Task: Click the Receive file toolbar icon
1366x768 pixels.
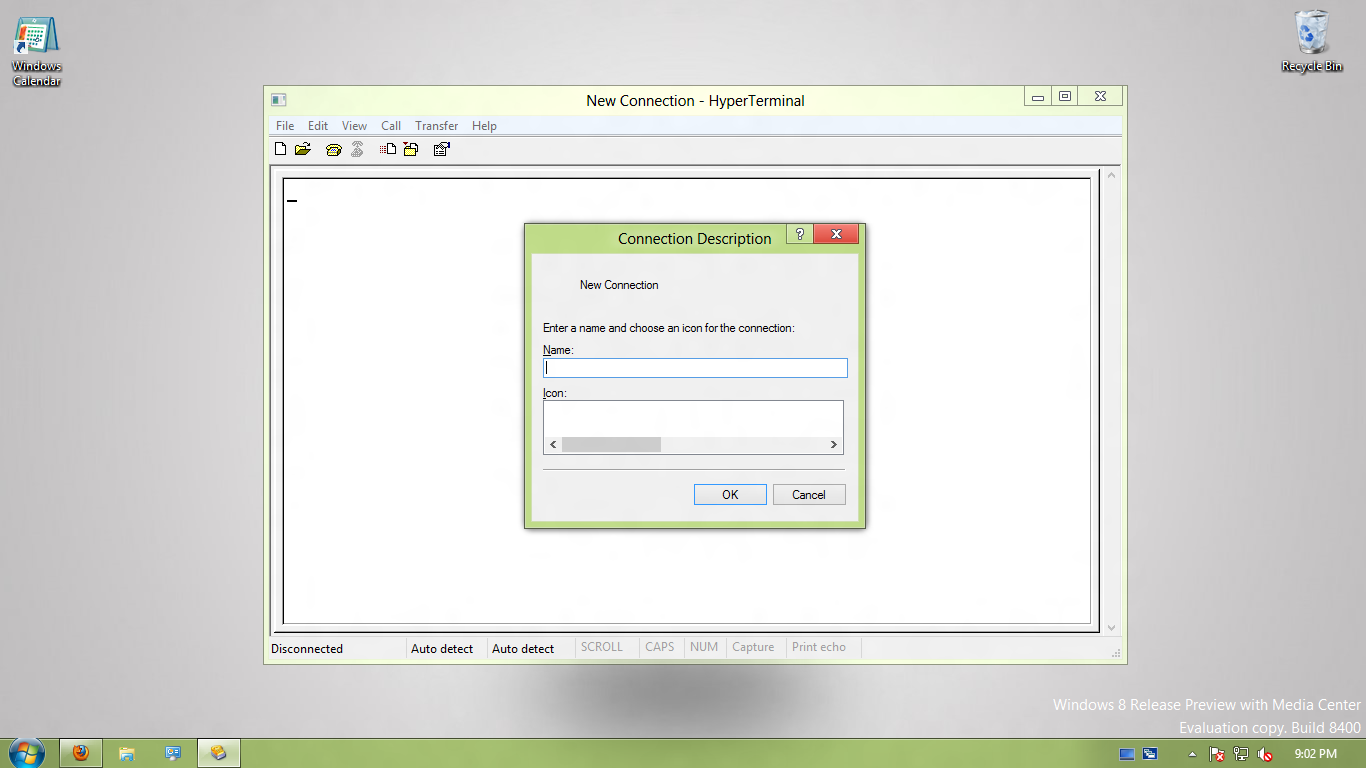Action: pyautogui.click(x=411, y=149)
